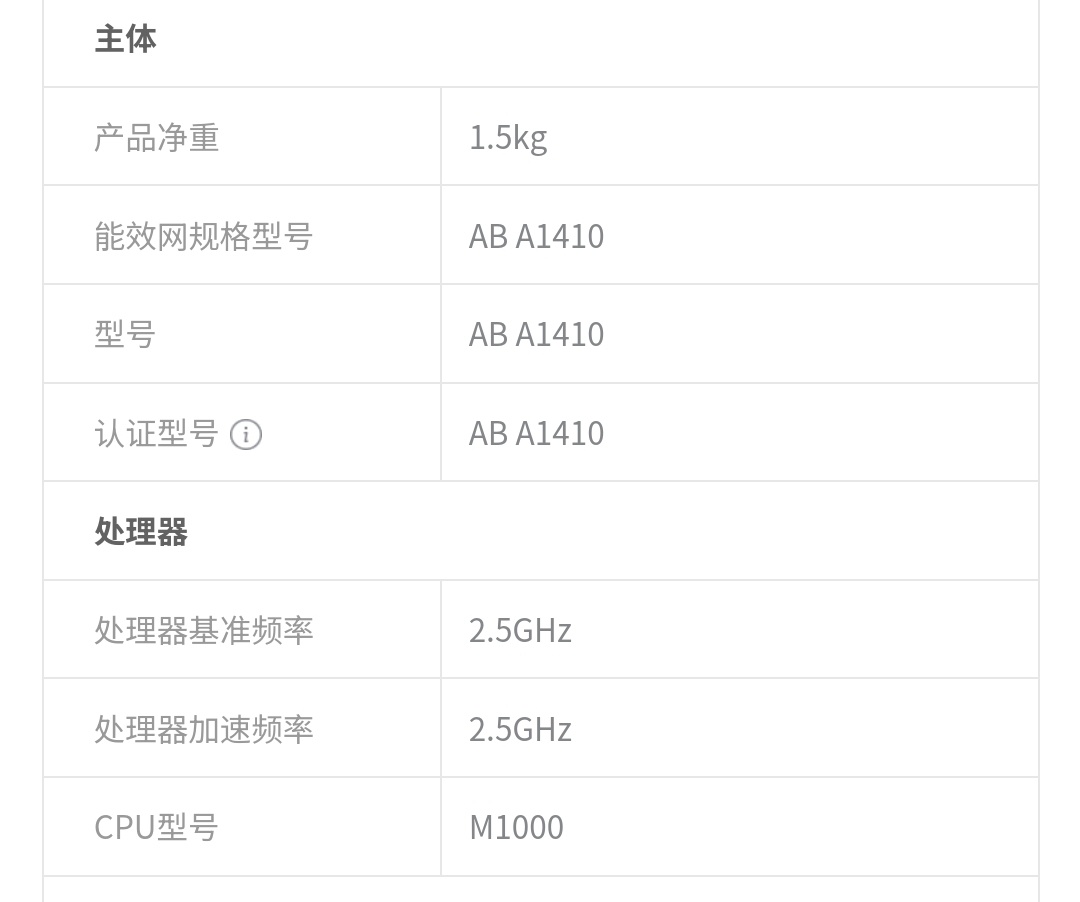Click AB A1410 value in 型号 row
This screenshot has width=1080, height=902.
coord(537,335)
